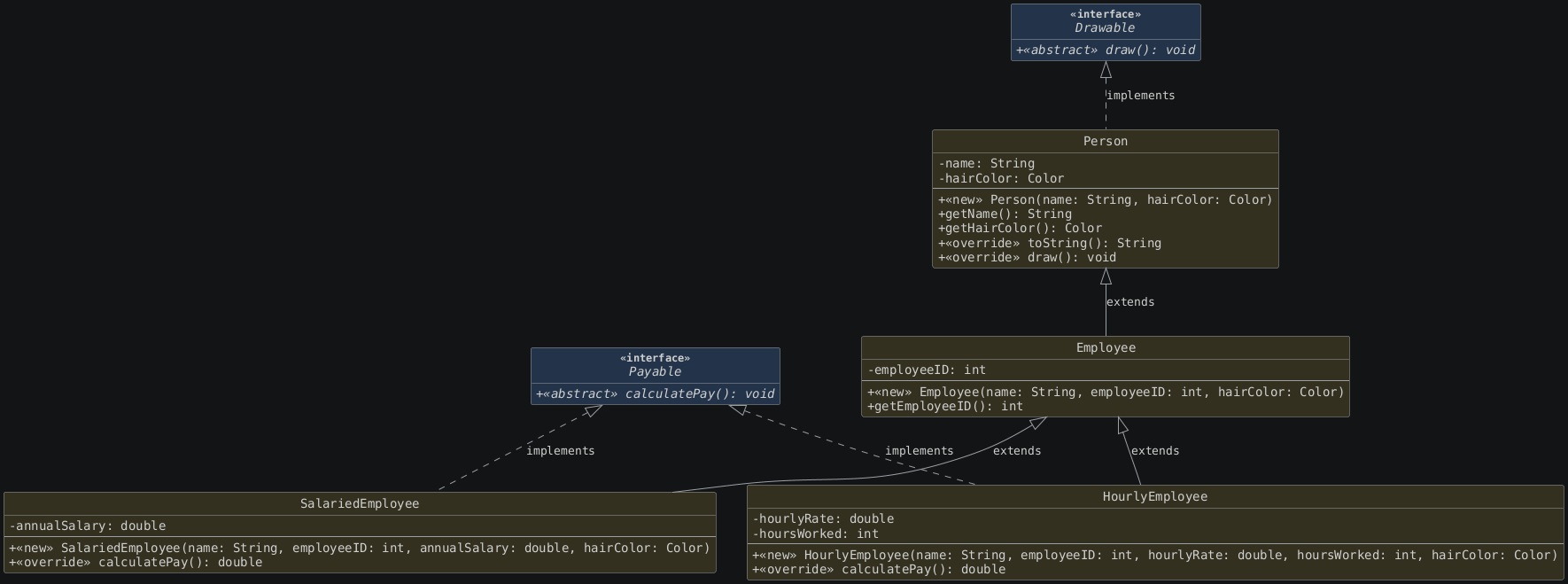Select the -hourlyRate: double field
Viewport: 1568px width, 584px height.
[823, 518]
